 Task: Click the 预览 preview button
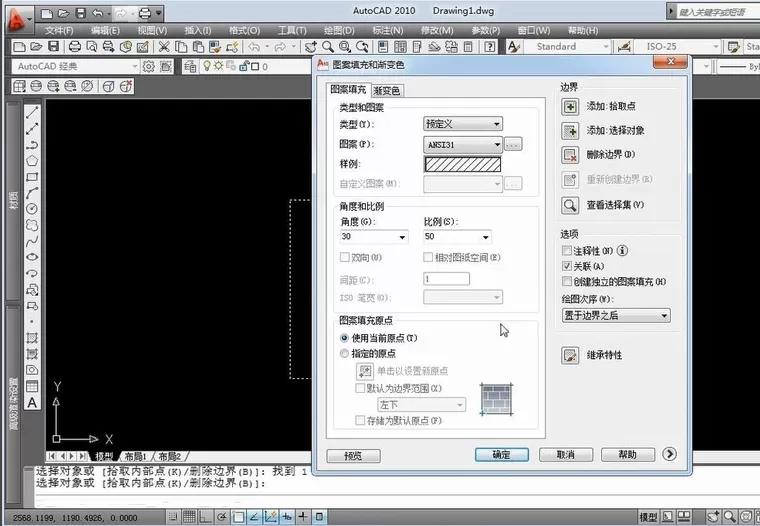pyautogui.click(x=353, y=456)
